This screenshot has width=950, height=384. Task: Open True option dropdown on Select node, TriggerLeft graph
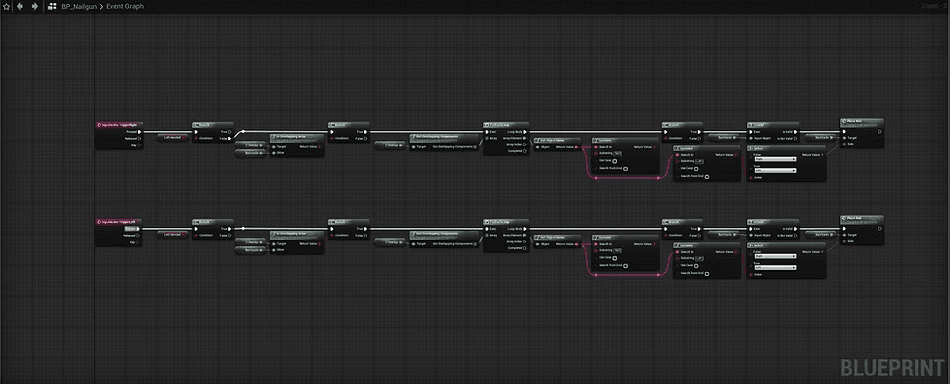pyautogui.click(x=775, y=267)
